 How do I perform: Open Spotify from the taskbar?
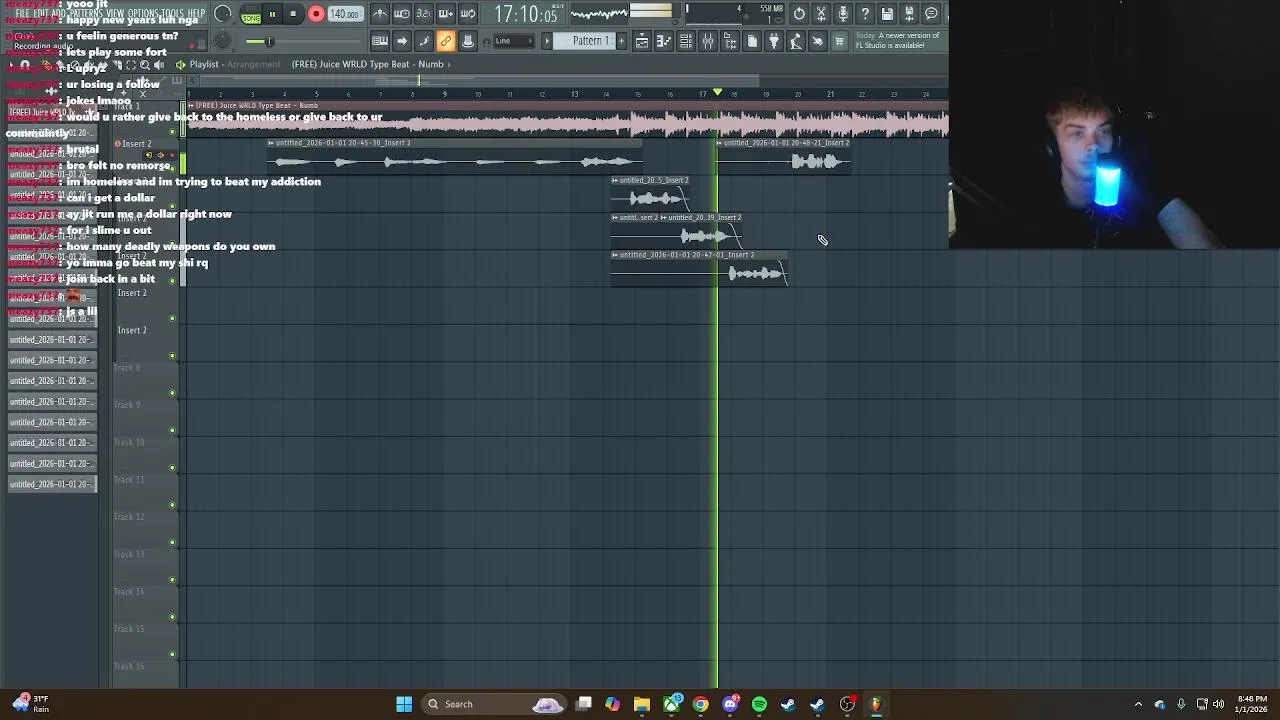coord(759,704)
